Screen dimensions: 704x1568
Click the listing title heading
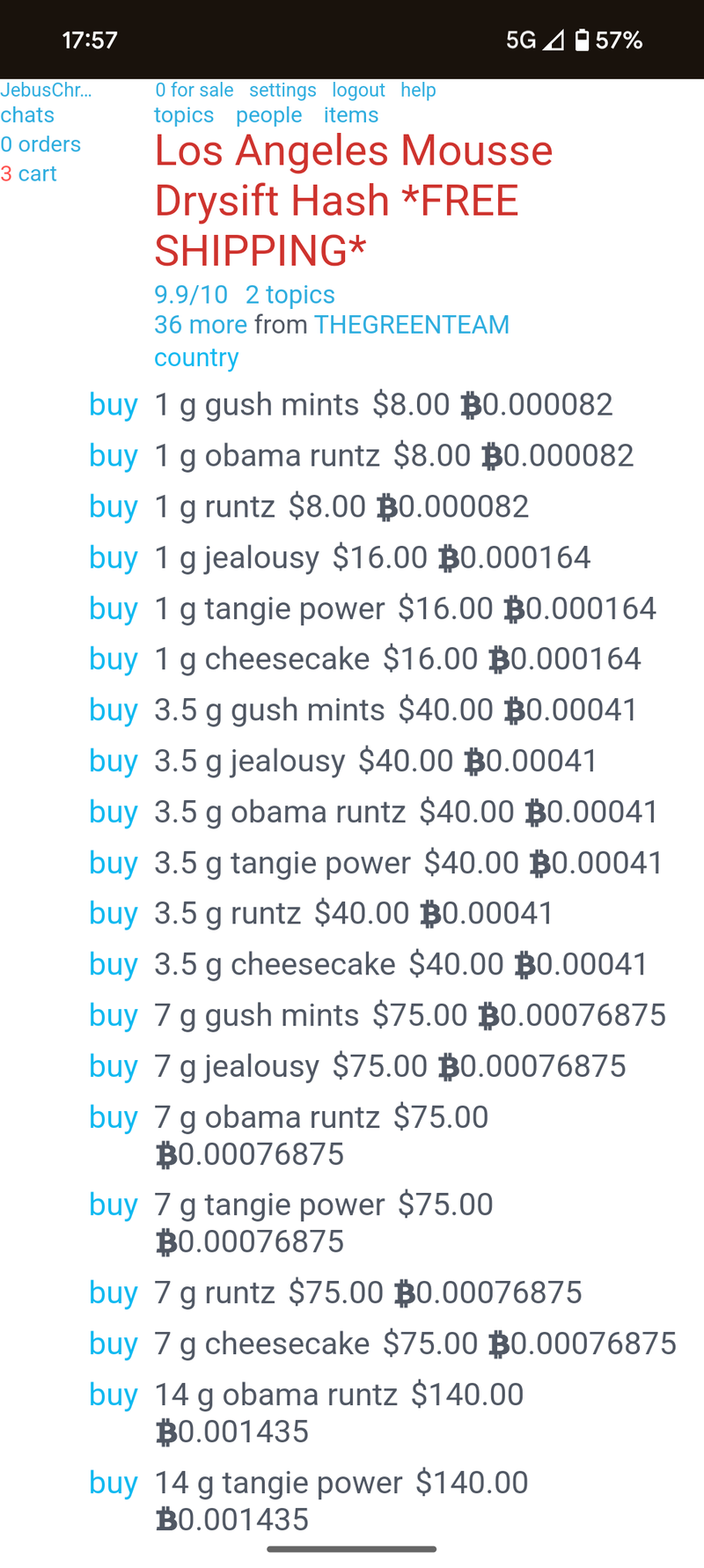[354, 201]
